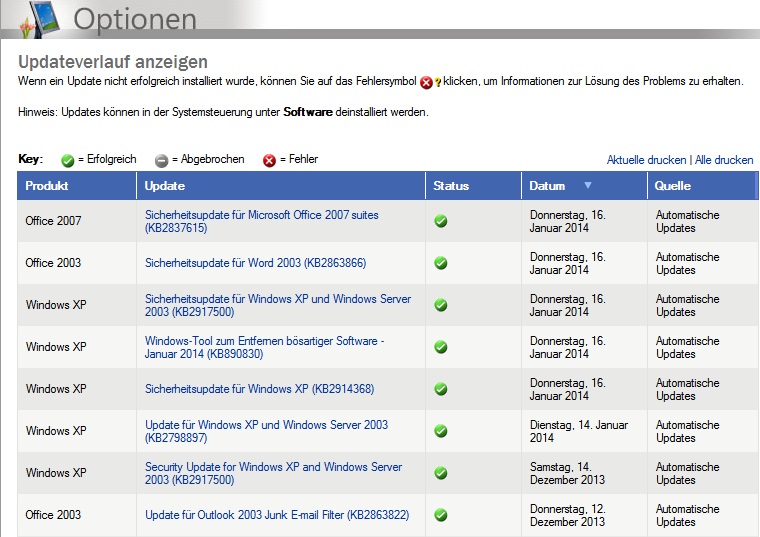
Task: Click the grey Abgebrochen icon in the key
Action: pos(161,160)
